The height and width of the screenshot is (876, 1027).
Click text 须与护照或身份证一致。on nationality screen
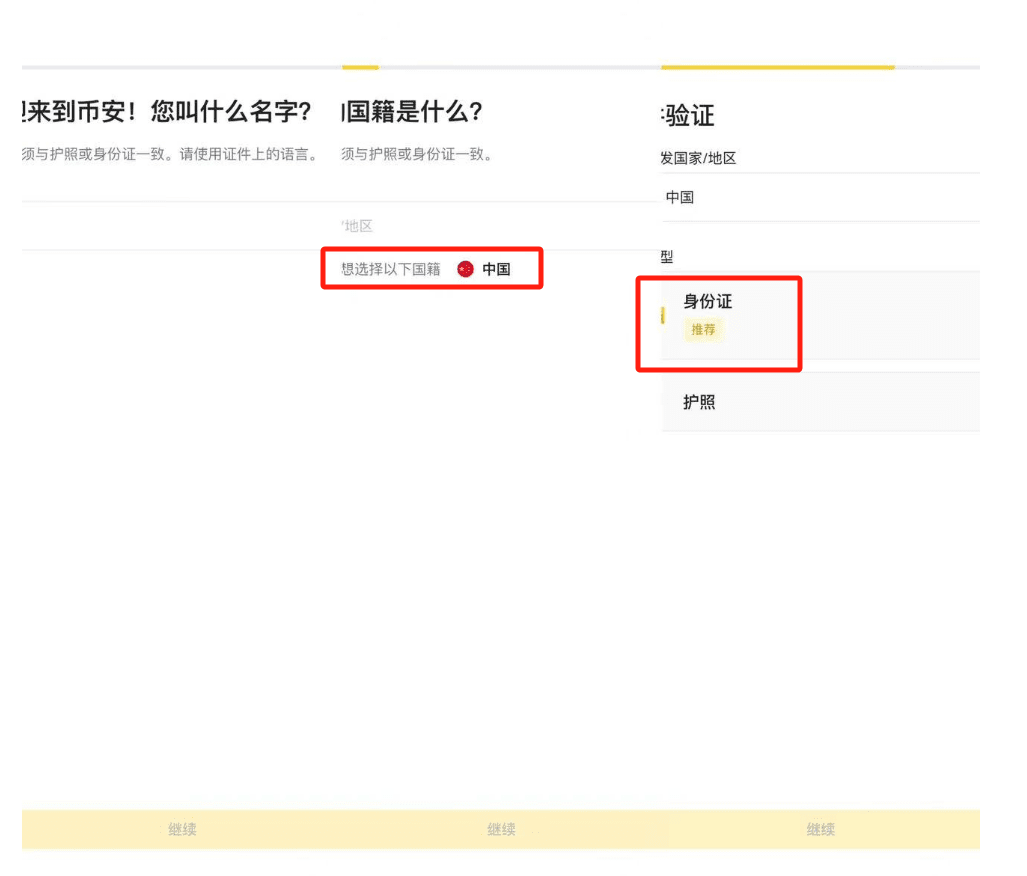point(417,155)
